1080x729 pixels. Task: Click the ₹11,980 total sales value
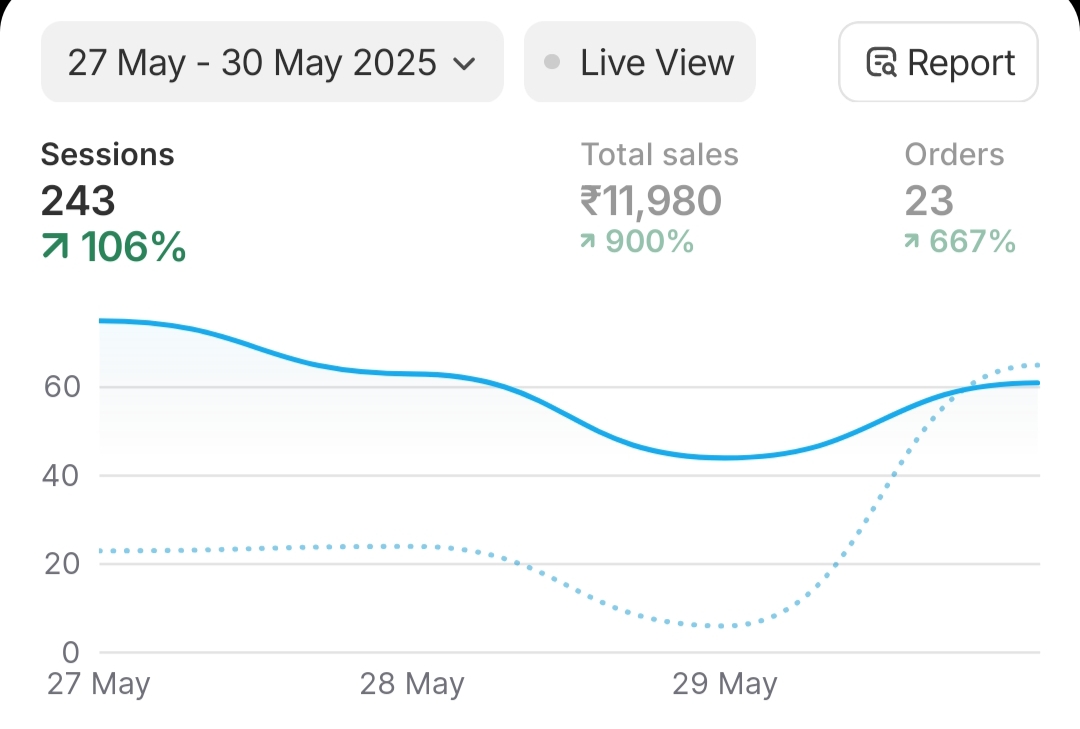tap(651, 201)
